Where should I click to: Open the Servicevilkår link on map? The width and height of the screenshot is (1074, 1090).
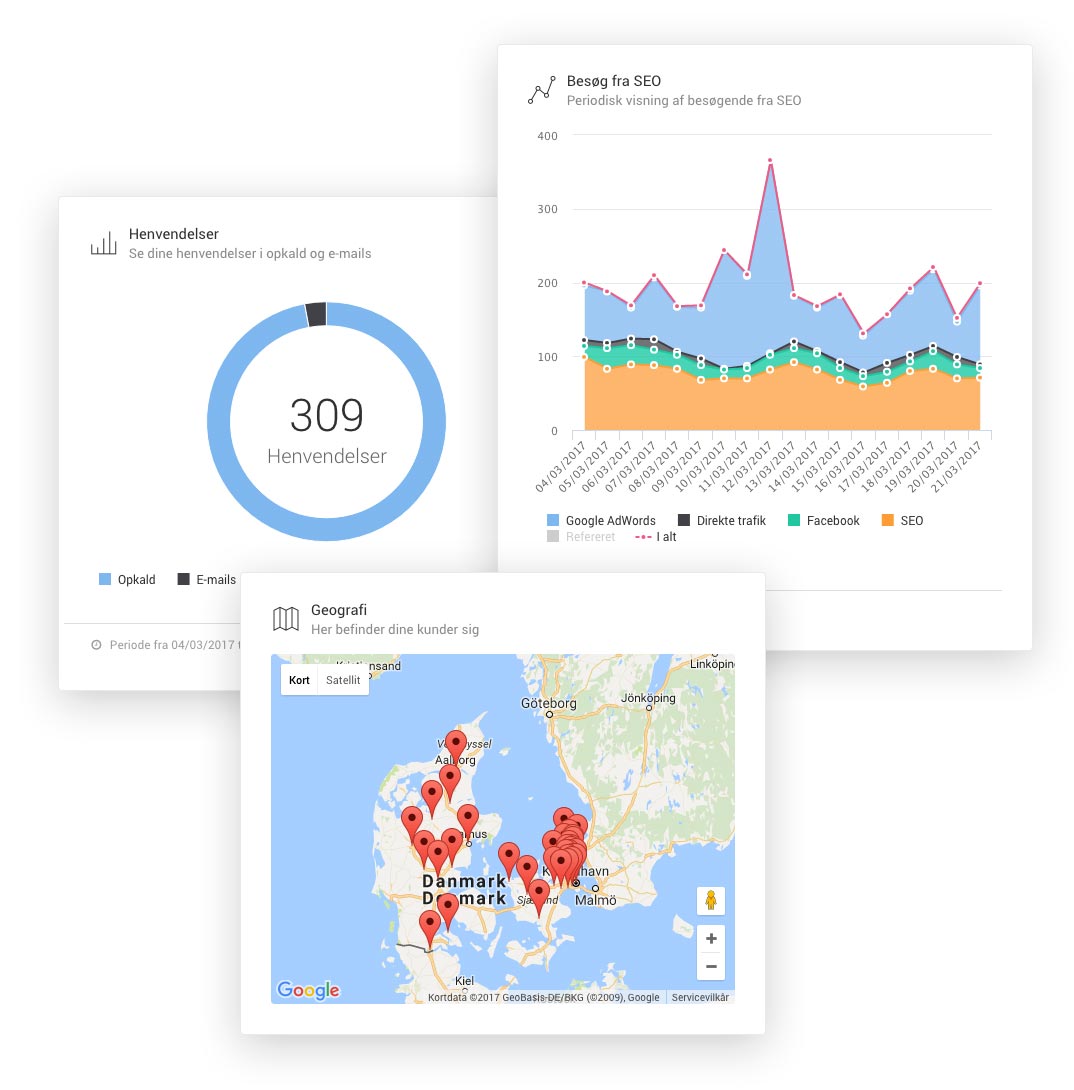(x=700, y=997)
